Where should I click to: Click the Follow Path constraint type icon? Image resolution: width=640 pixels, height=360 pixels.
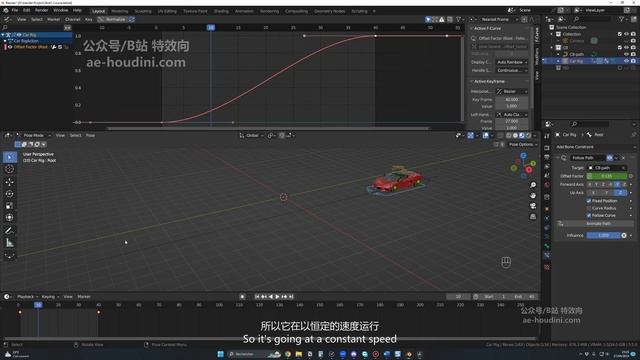click(564, 158)
